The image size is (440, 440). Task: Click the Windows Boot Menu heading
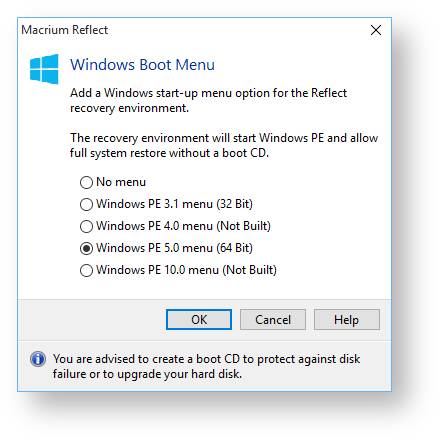[x=142, y=65]
